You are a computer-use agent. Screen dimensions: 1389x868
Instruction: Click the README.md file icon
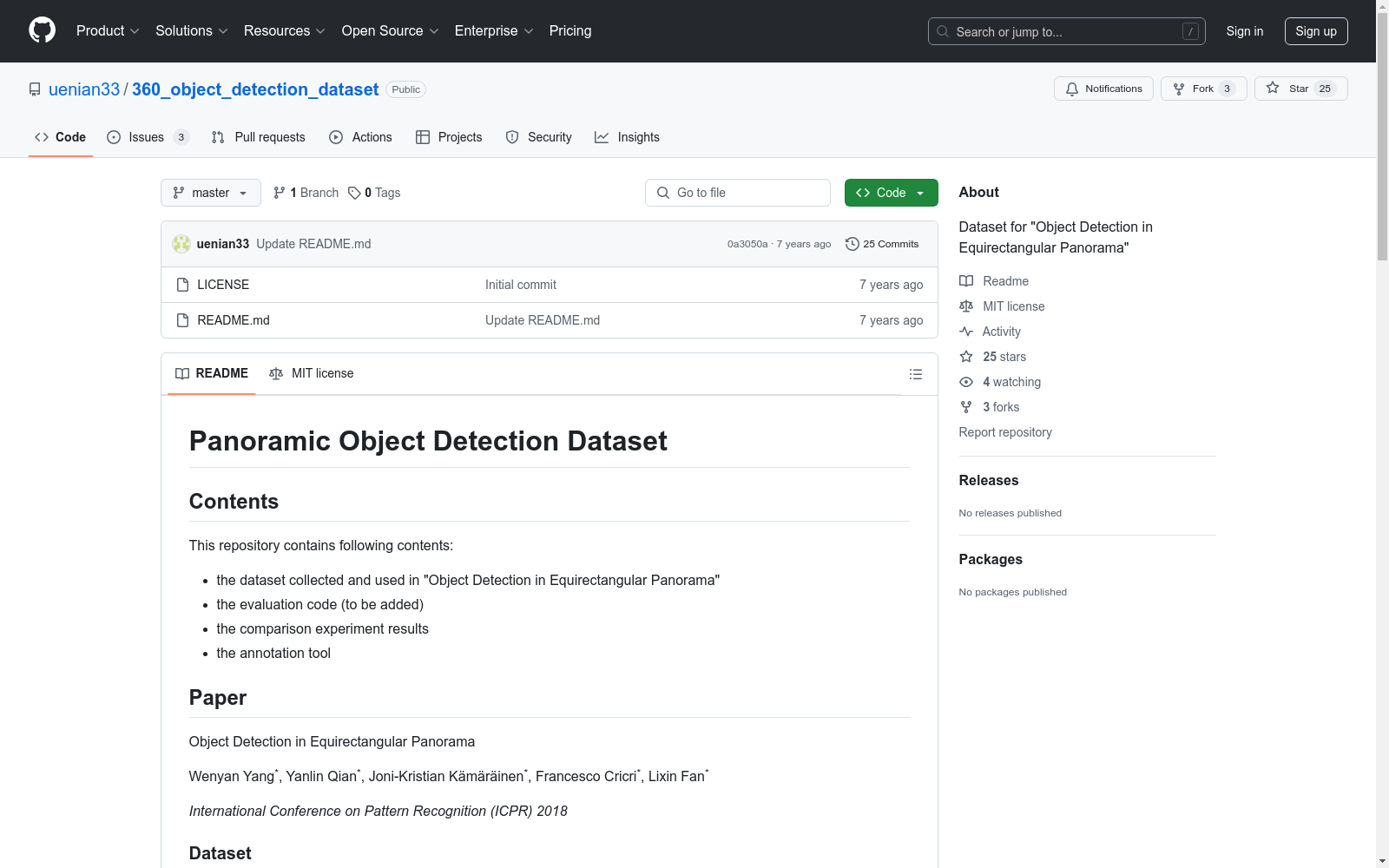click(182, 320)
